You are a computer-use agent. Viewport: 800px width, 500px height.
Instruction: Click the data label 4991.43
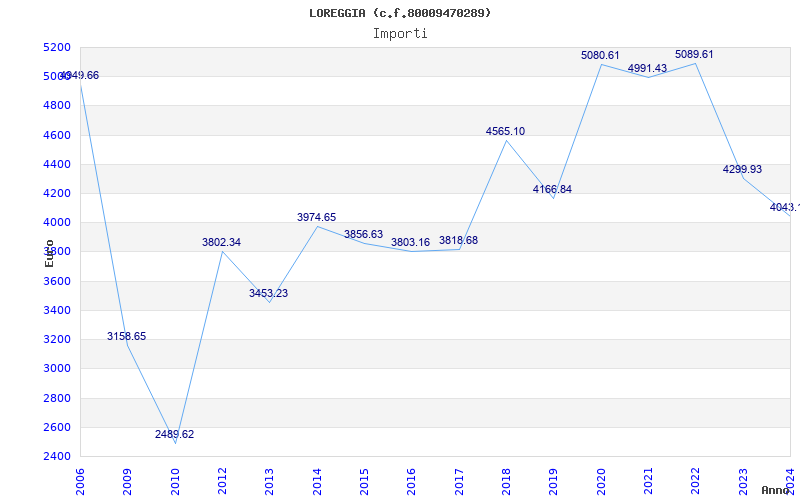coord(647,68)
